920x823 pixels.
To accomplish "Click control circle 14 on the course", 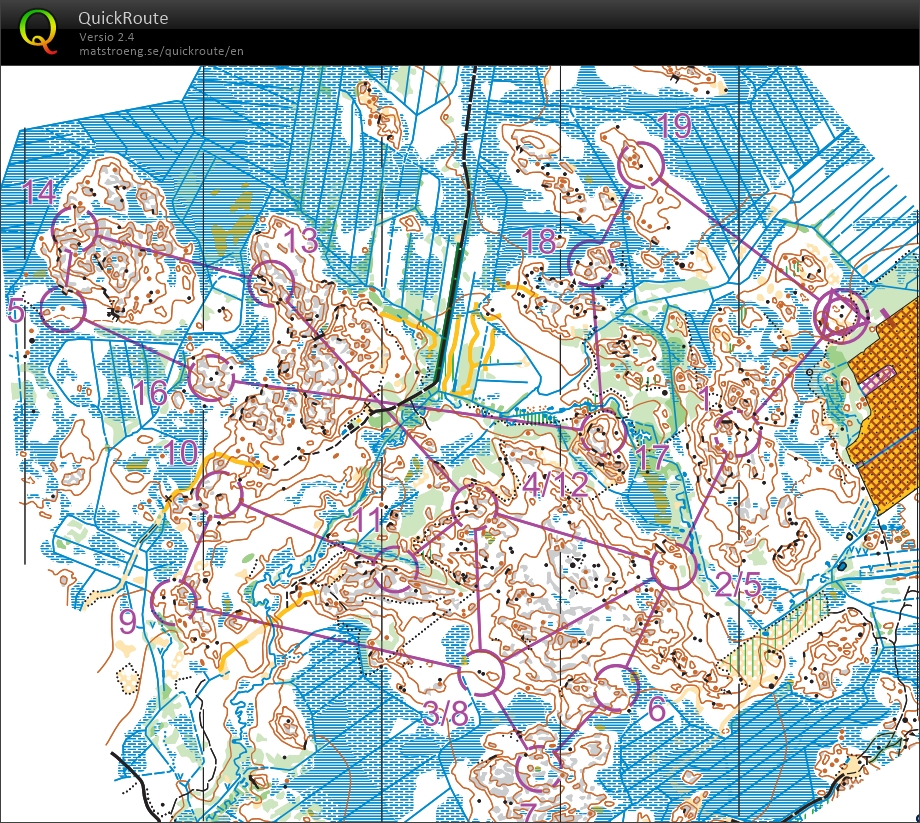I will click(x=75, y=230).
